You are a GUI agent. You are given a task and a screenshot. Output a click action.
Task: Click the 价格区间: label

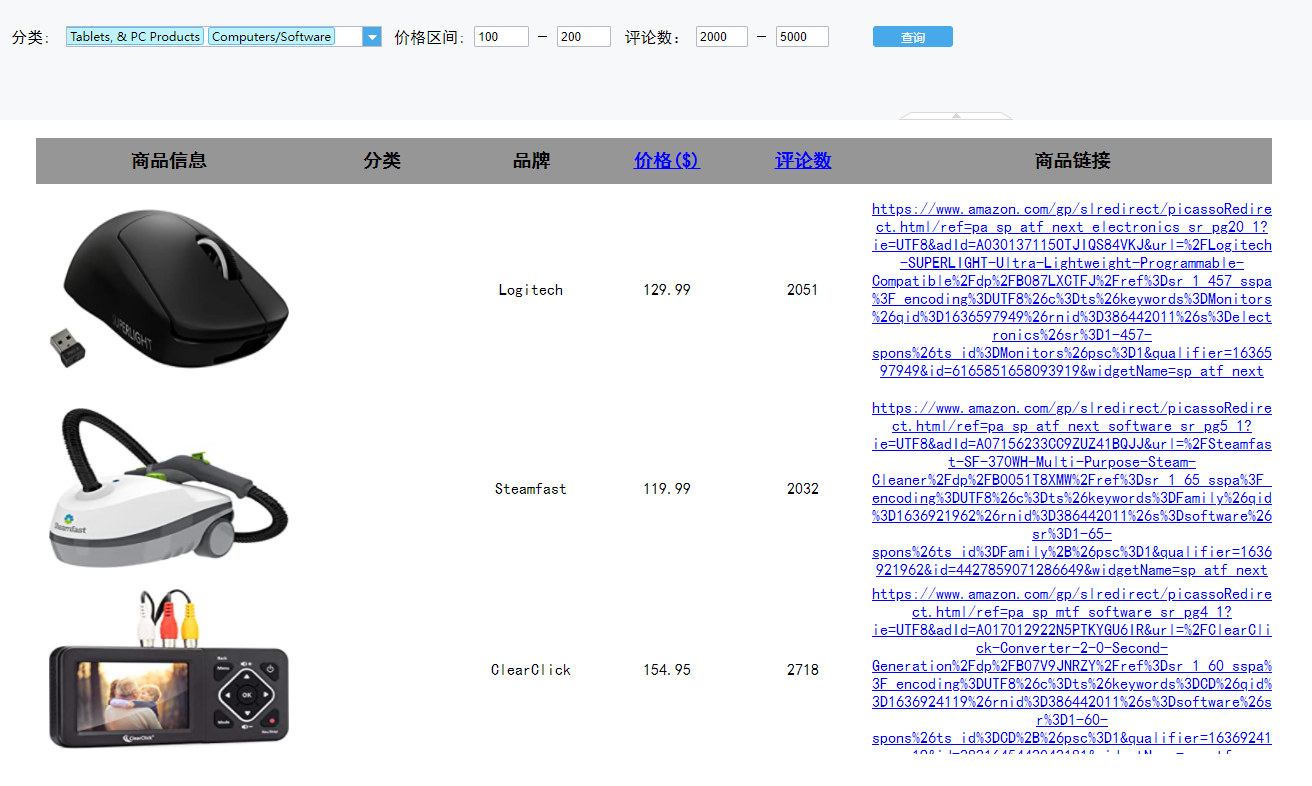point(430,38)
